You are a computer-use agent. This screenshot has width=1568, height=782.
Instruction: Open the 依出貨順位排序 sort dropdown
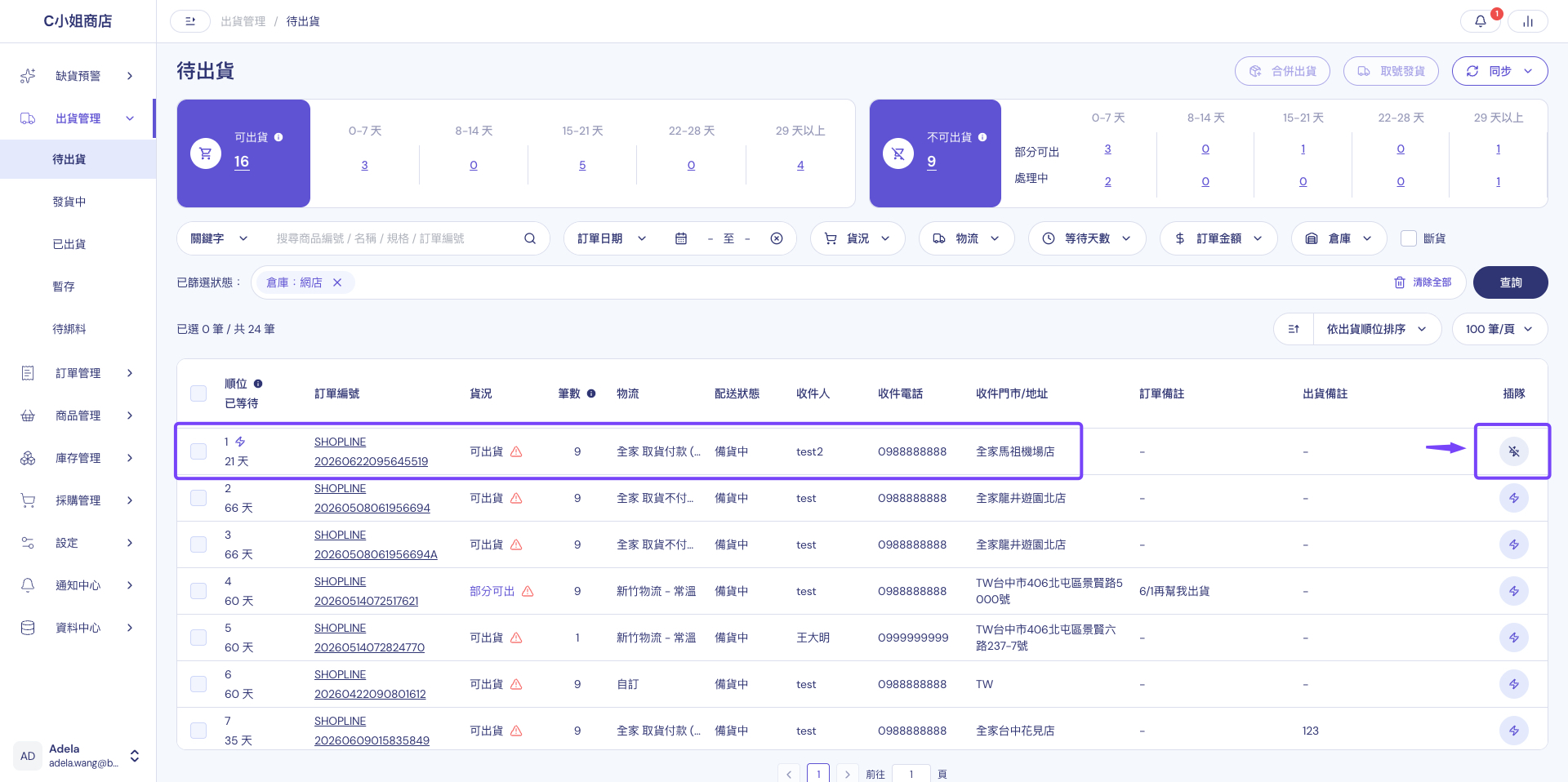1376,329
